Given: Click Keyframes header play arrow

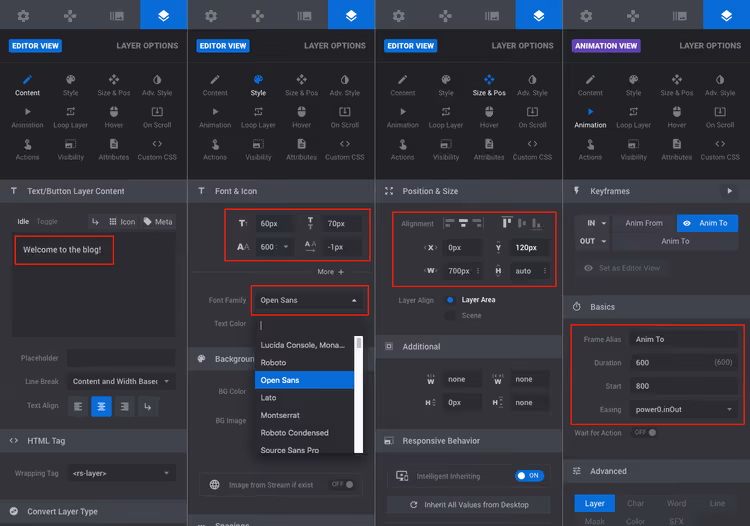Looking at the screenshot, I should coord(729,191).
